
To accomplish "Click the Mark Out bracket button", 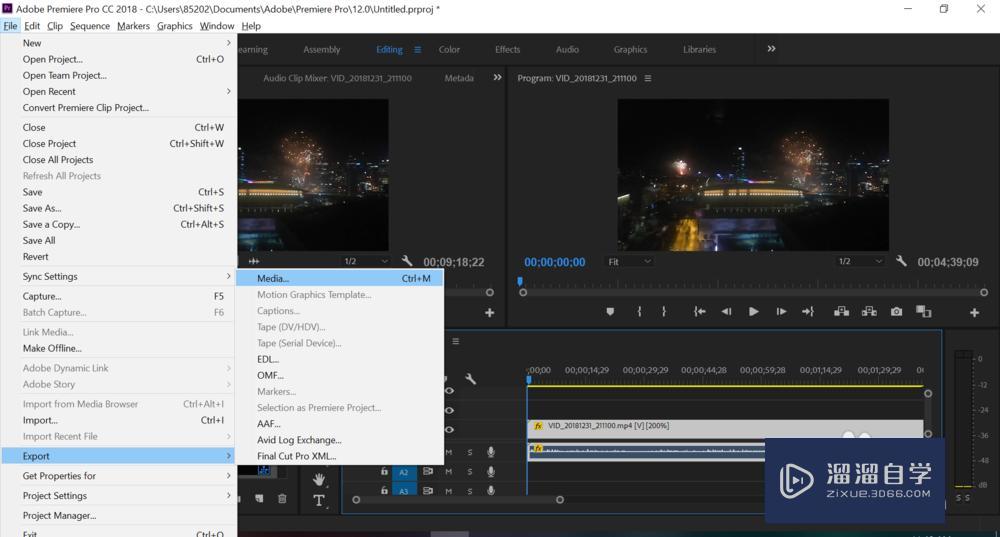I will coord(664,312).
